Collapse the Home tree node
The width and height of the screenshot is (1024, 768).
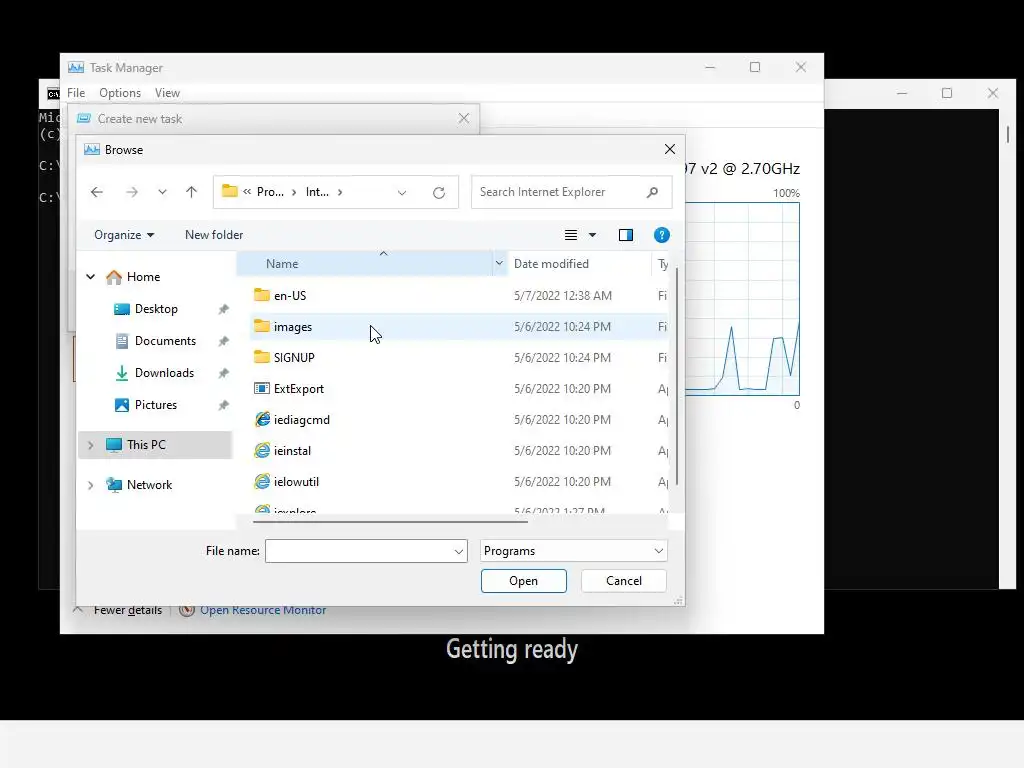(91, 277)
